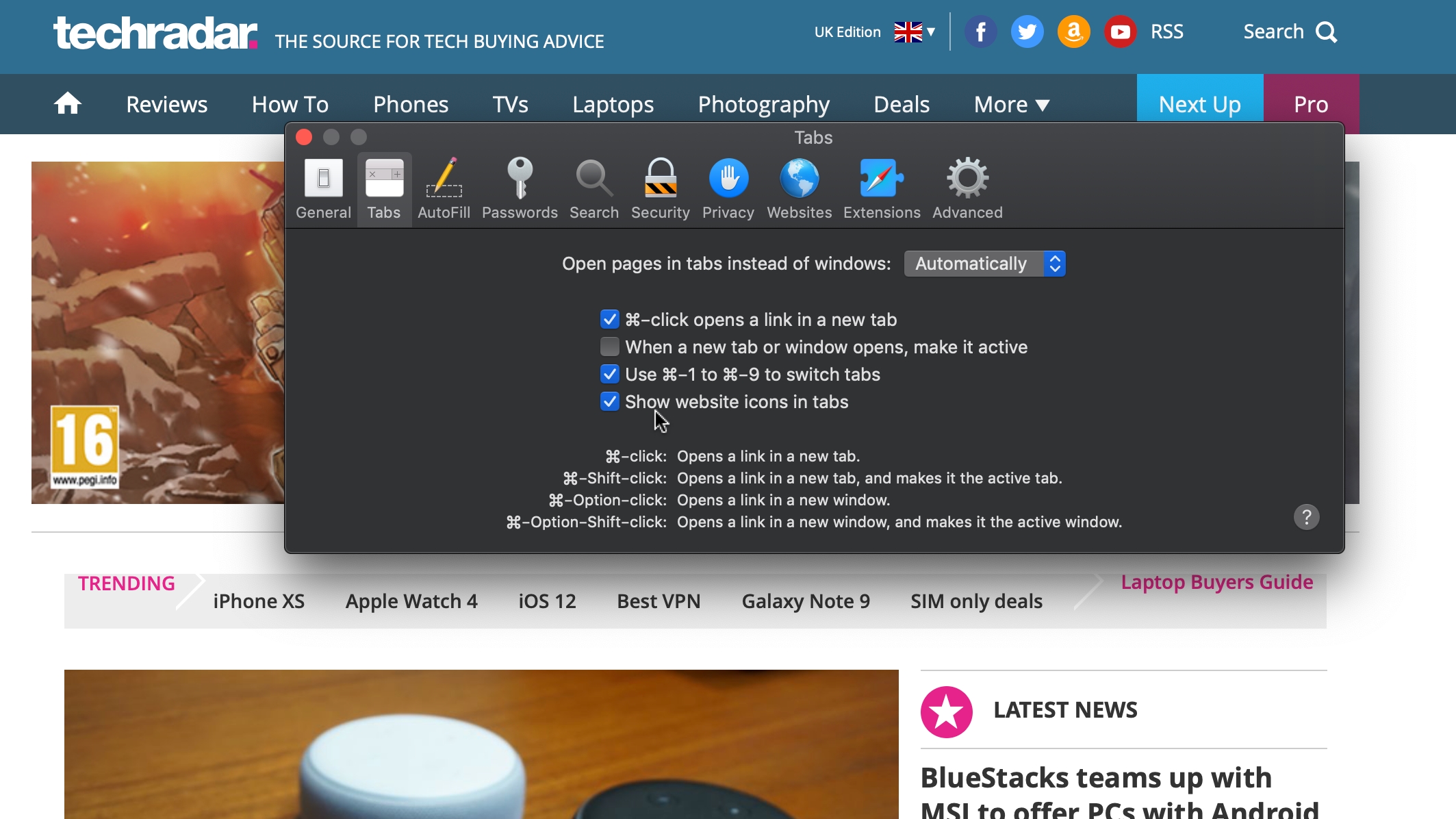Click the search magnifier icon in header

(1326, 32)
